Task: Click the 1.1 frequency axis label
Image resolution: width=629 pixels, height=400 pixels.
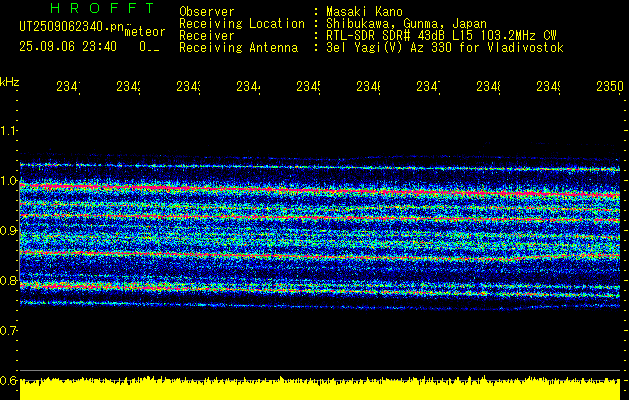Action: [x=8, y=130]
